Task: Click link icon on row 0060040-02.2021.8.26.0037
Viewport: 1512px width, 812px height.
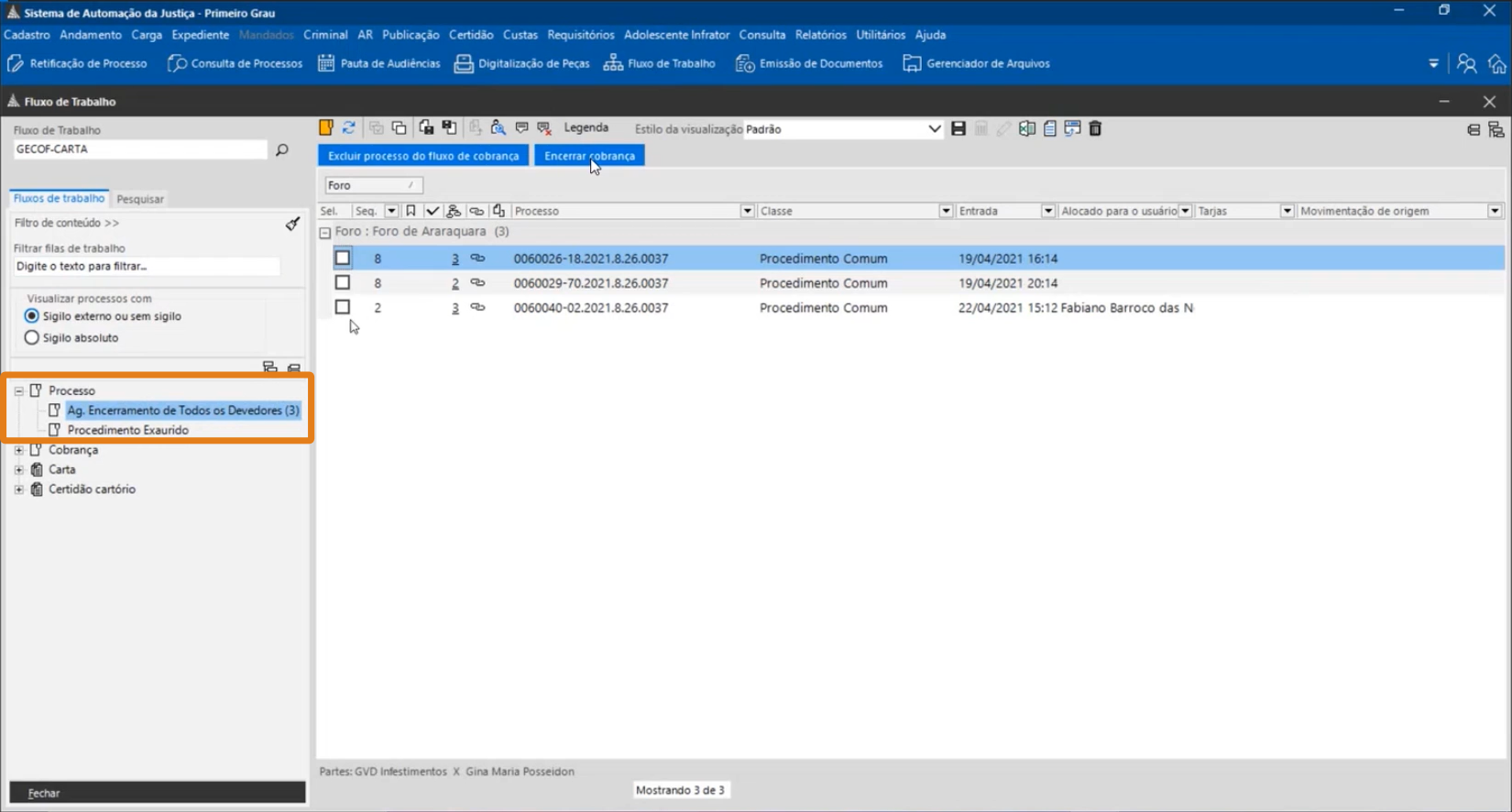Action: pyautogui.click(x=477, y=308)
